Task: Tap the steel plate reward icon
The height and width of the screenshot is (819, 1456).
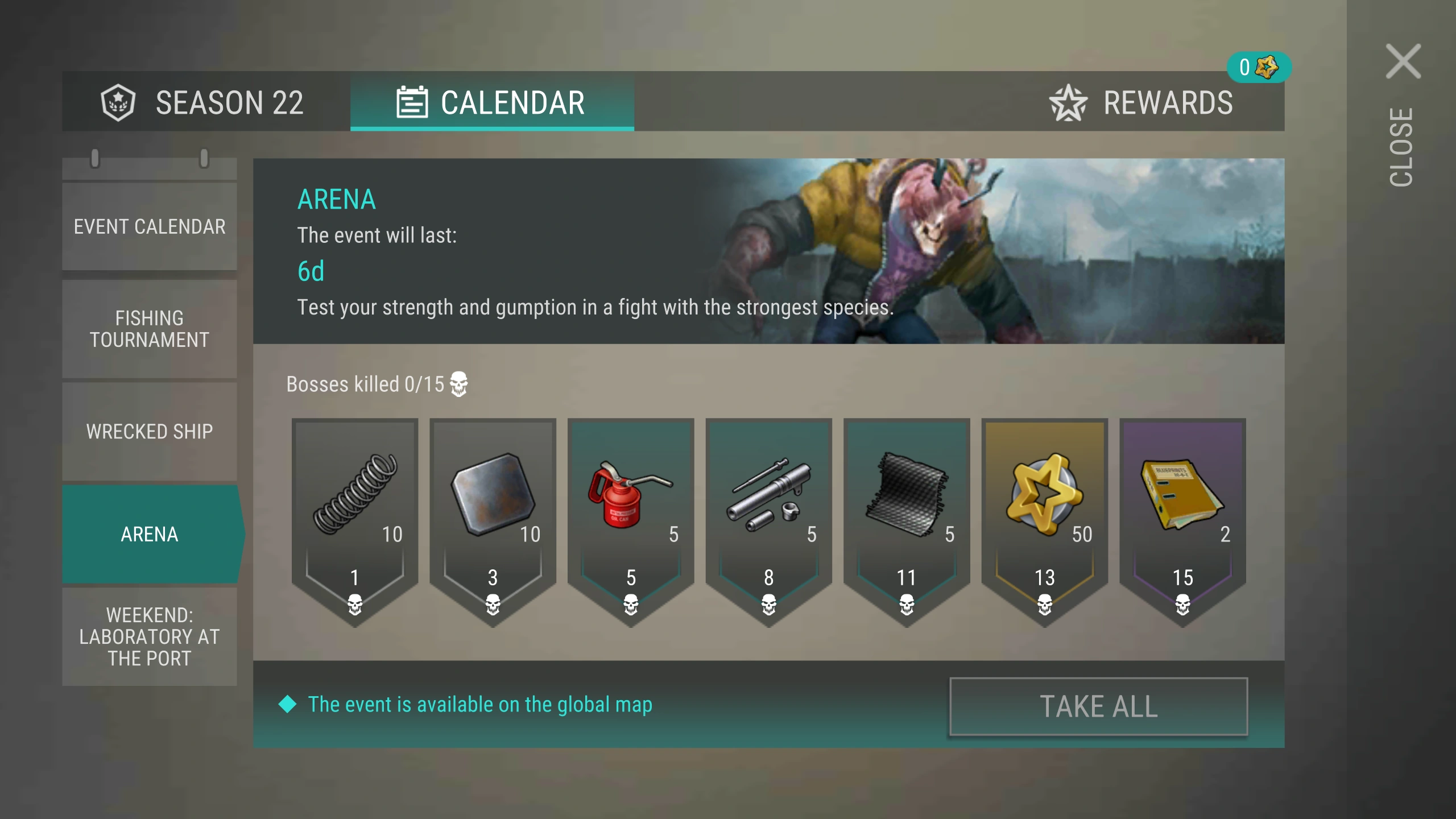Action: (493, 494)
